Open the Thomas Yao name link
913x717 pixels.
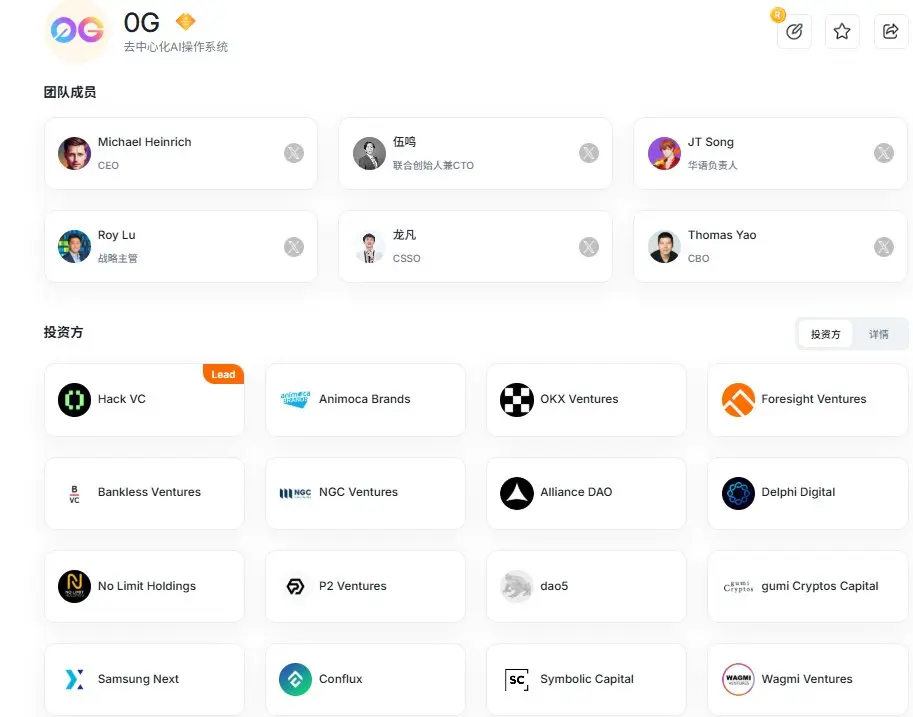pyautogui.click(x=722, y=235)
